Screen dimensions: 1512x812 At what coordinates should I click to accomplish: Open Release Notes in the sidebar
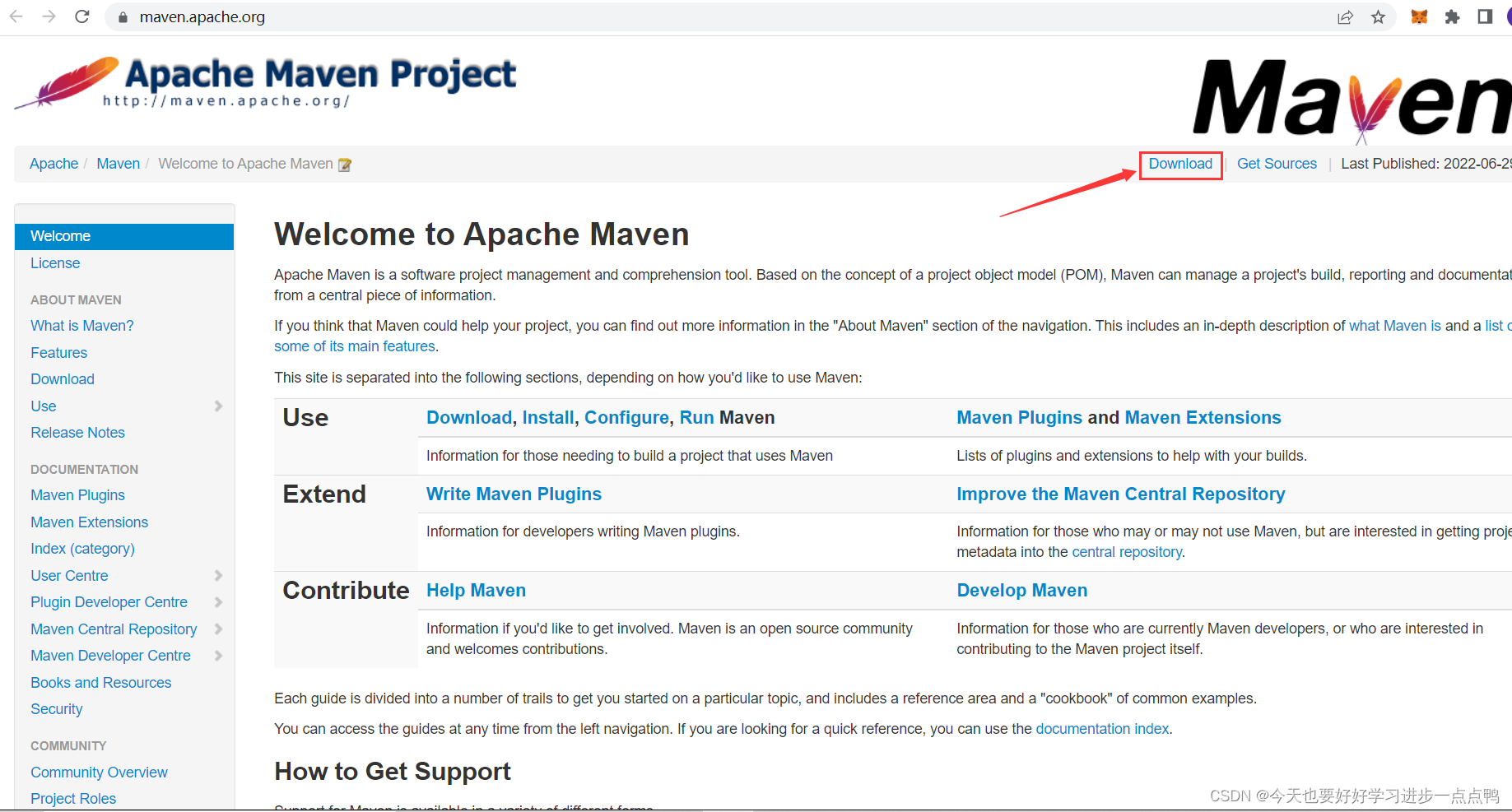[x=77, y=433]
